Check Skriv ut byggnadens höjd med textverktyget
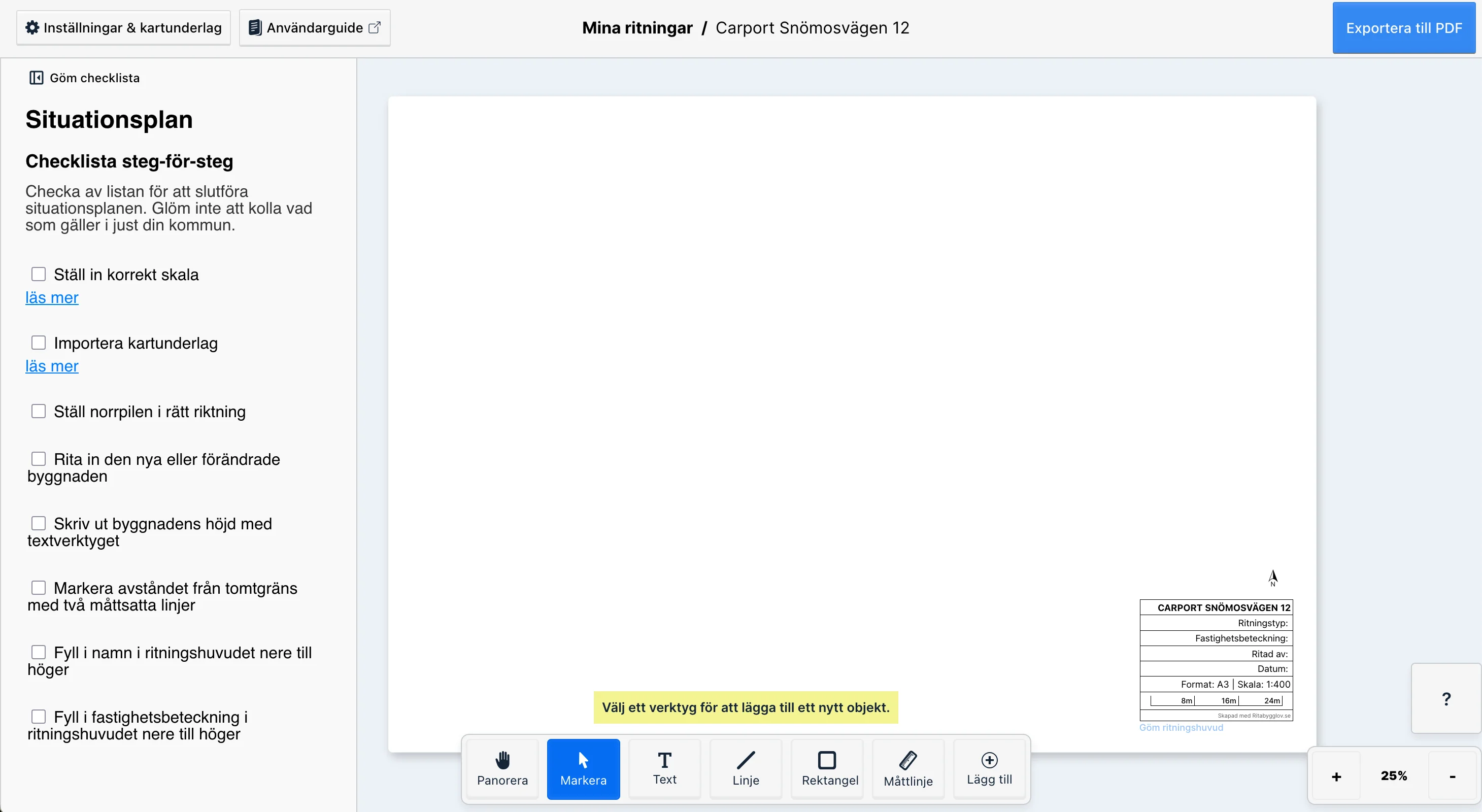Image resolution: width=1482 pixels, height=812 pixels. coord(39,523)
